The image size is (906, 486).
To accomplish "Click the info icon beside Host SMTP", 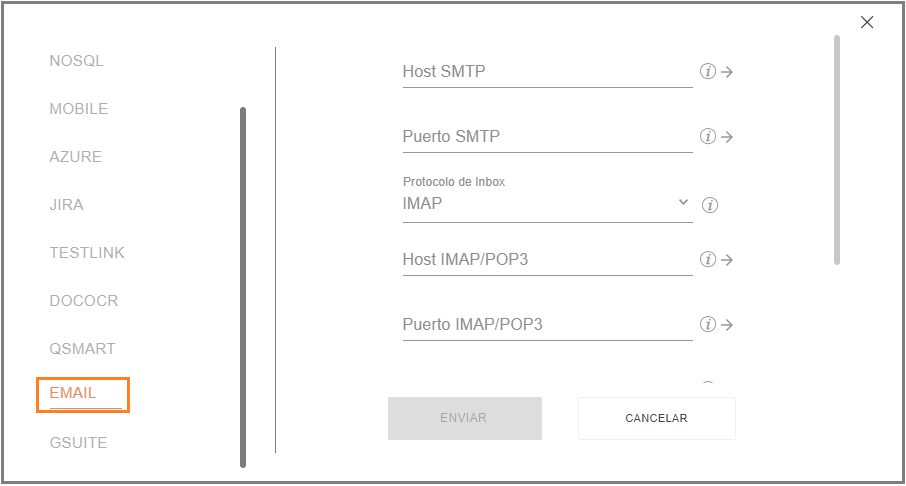I will coord(708,71).
